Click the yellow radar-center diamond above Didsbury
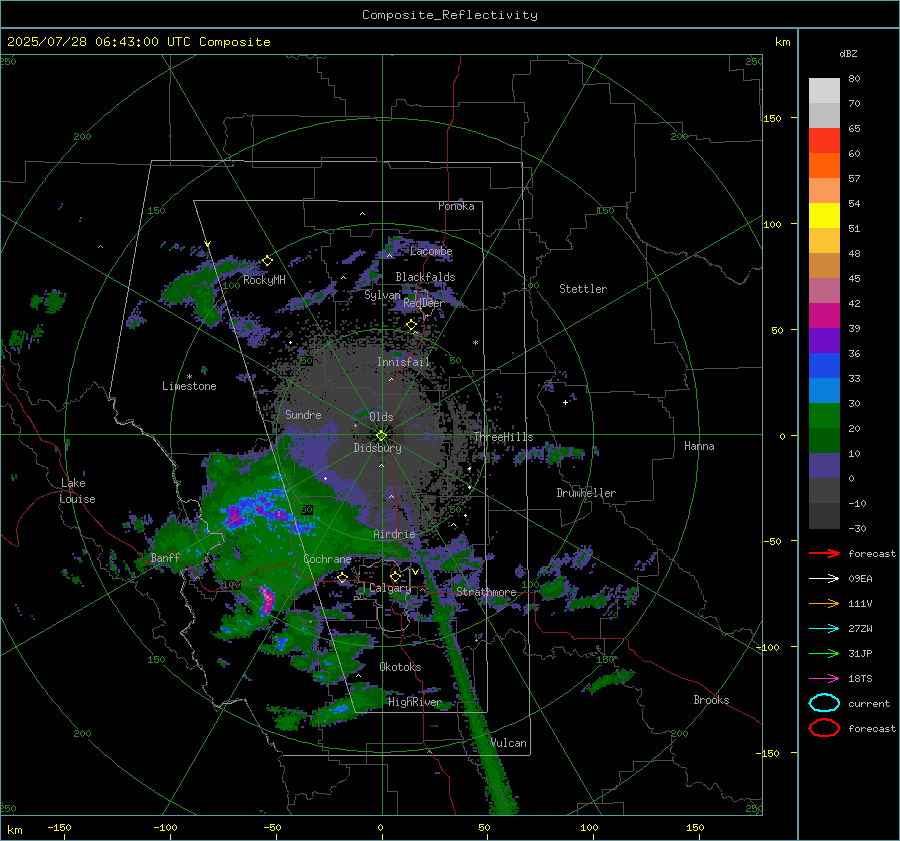Viewport: 900px width, 841px height. click(x=382, y=436)
